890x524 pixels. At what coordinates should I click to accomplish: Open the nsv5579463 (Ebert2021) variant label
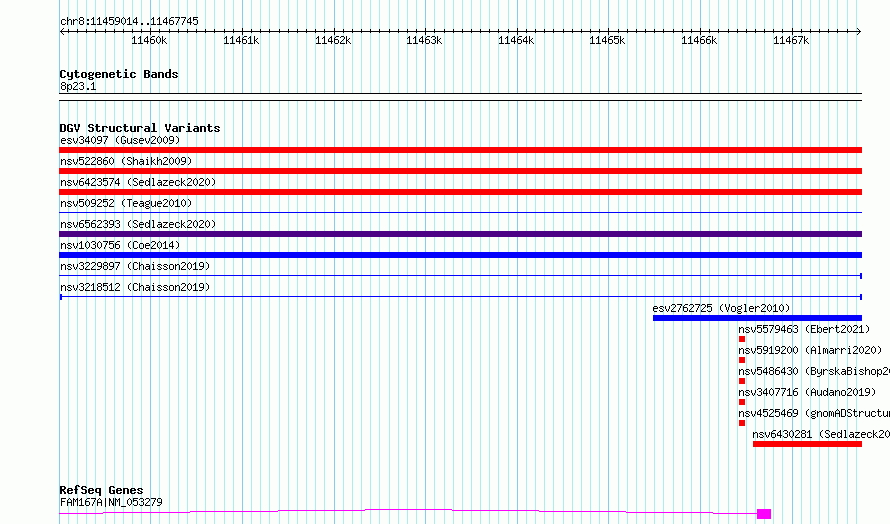click(804, 329)
